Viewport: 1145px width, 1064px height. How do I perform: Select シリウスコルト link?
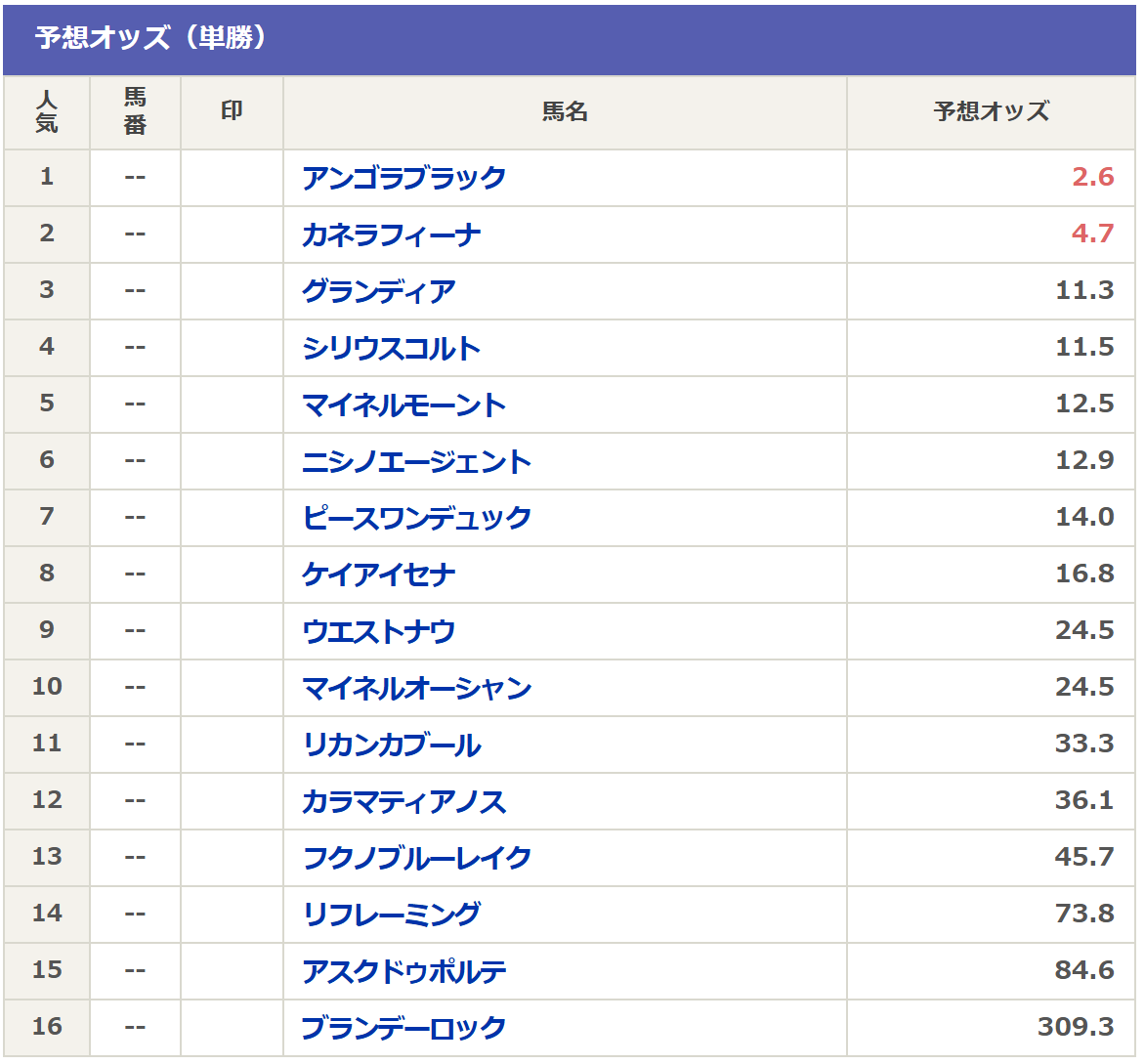[x=391, y=348]
